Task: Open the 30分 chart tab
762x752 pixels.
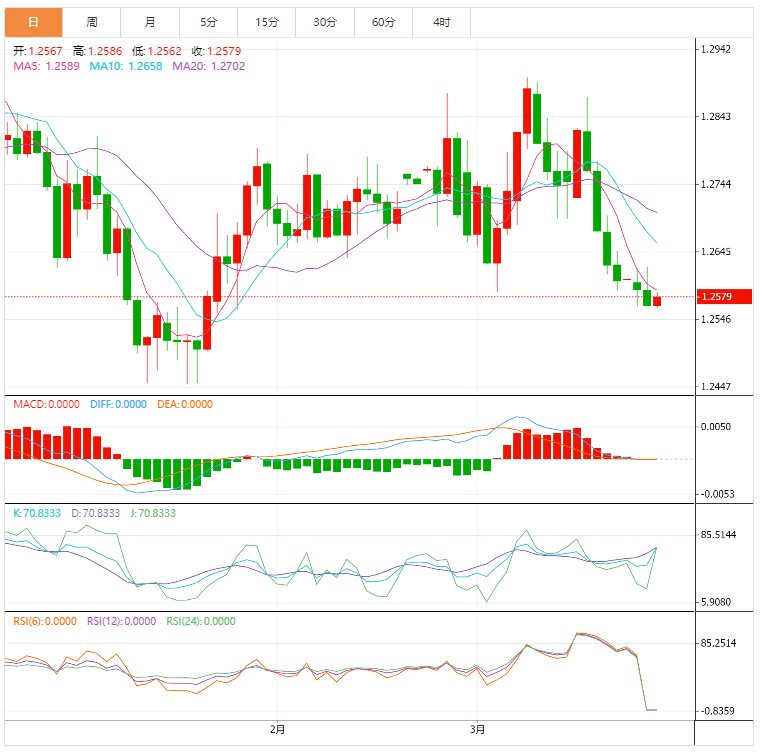Action: (325, 22)
